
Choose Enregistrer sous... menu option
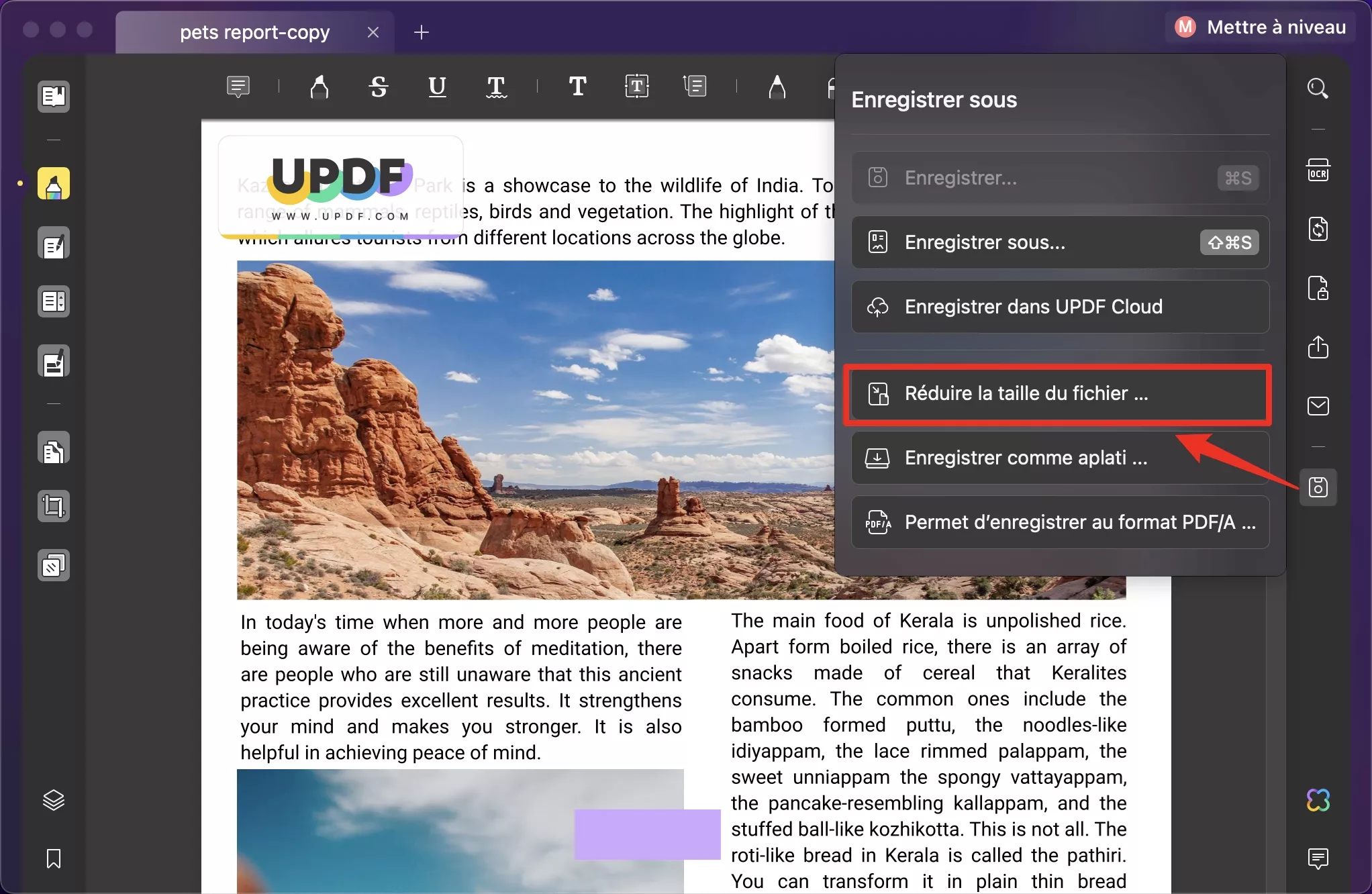(1060, 242)
